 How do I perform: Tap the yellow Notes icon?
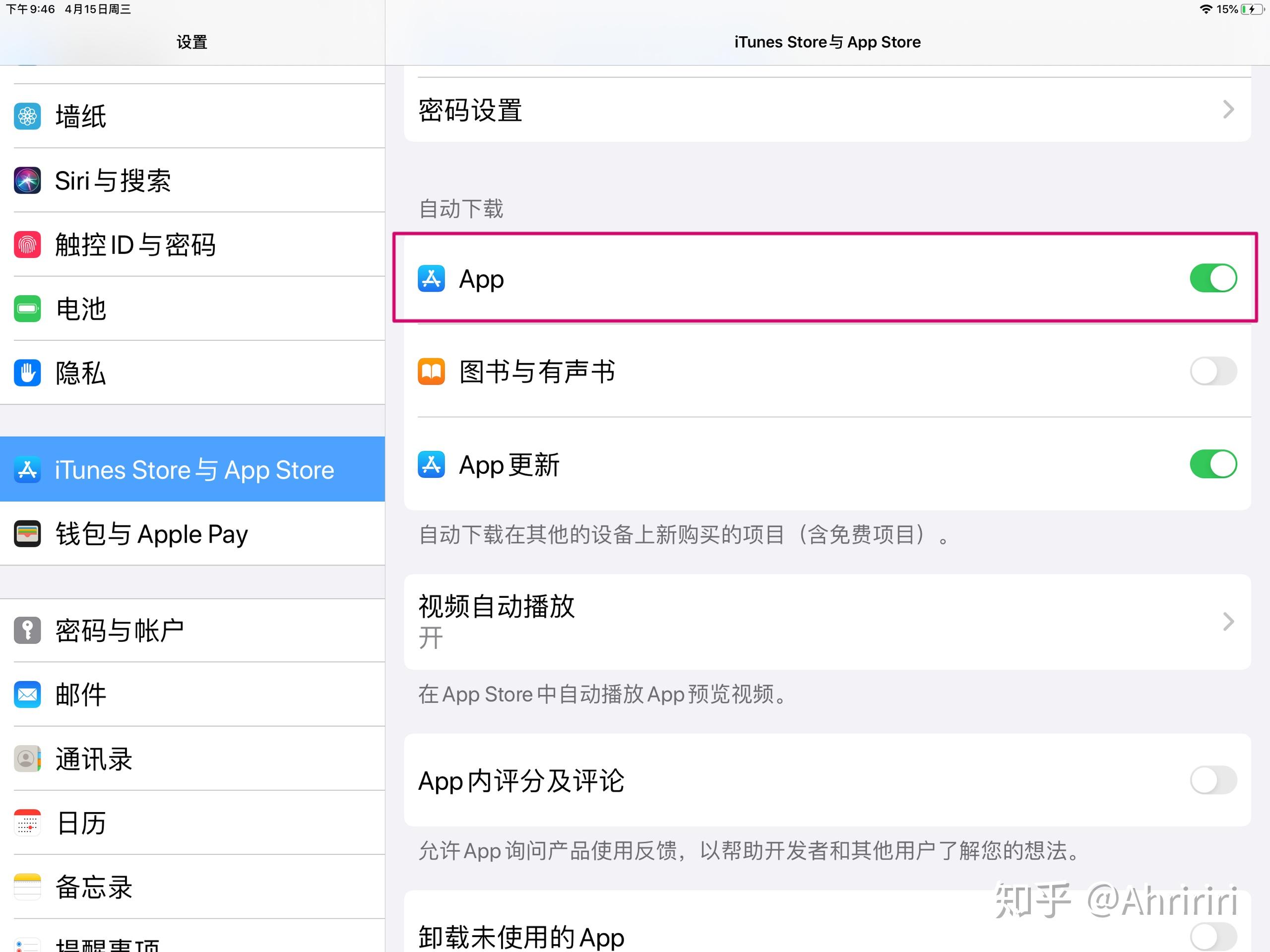click(x=27, y=888)
